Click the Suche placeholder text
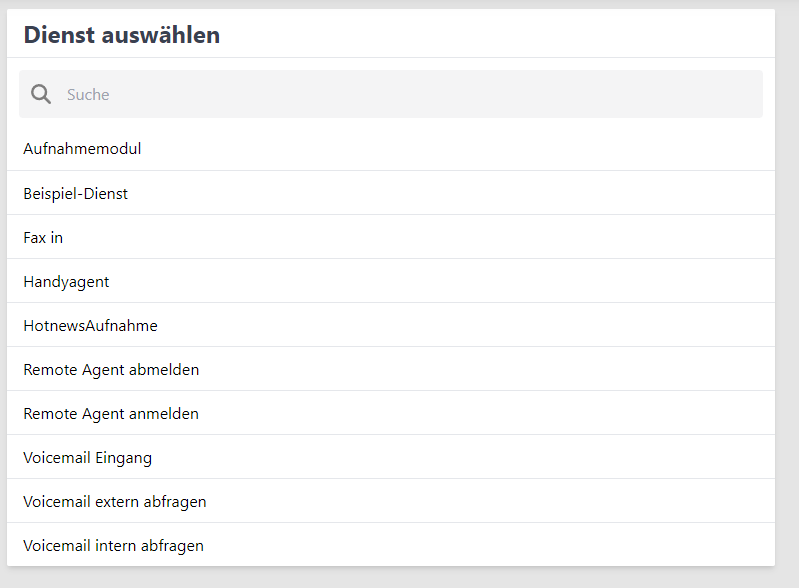The height and width of the screenshot is (588, 799). tap(88, 94)
